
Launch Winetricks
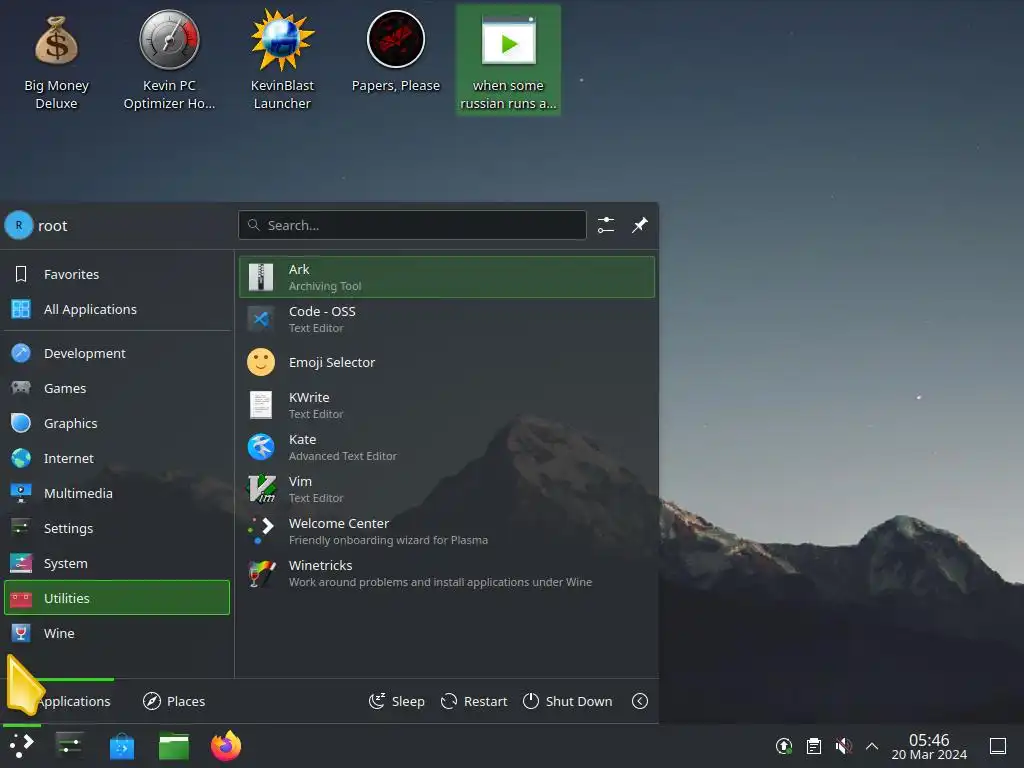point(447,573)
